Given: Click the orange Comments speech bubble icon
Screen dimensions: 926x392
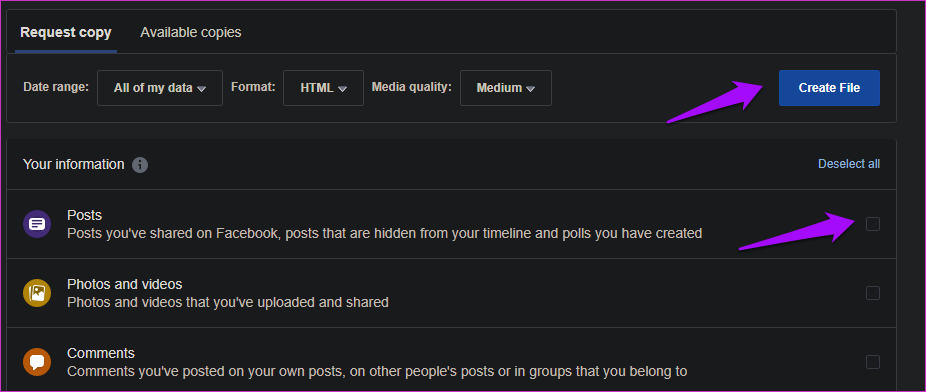Looking at the screenshot, I should pos(37,362).
